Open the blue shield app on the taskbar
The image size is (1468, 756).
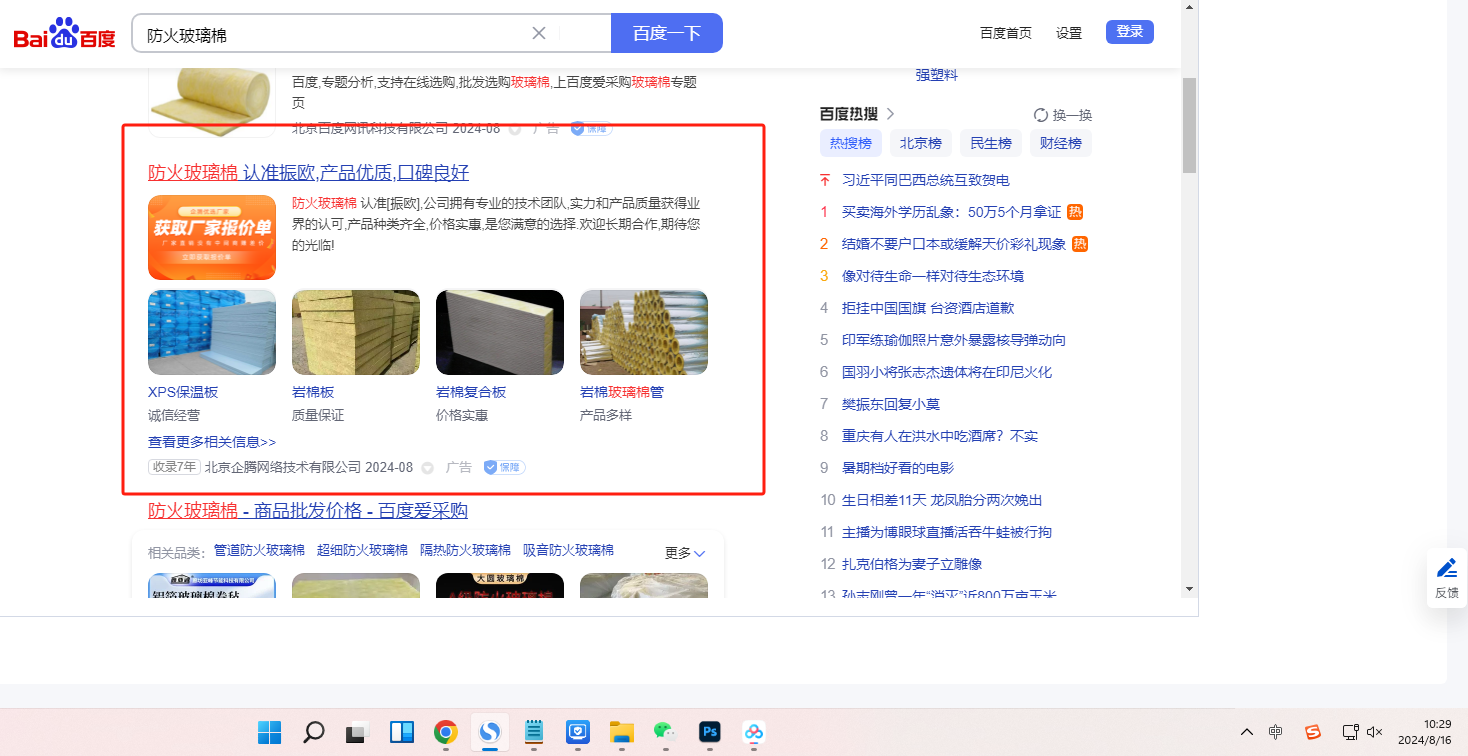click(578, 732)
